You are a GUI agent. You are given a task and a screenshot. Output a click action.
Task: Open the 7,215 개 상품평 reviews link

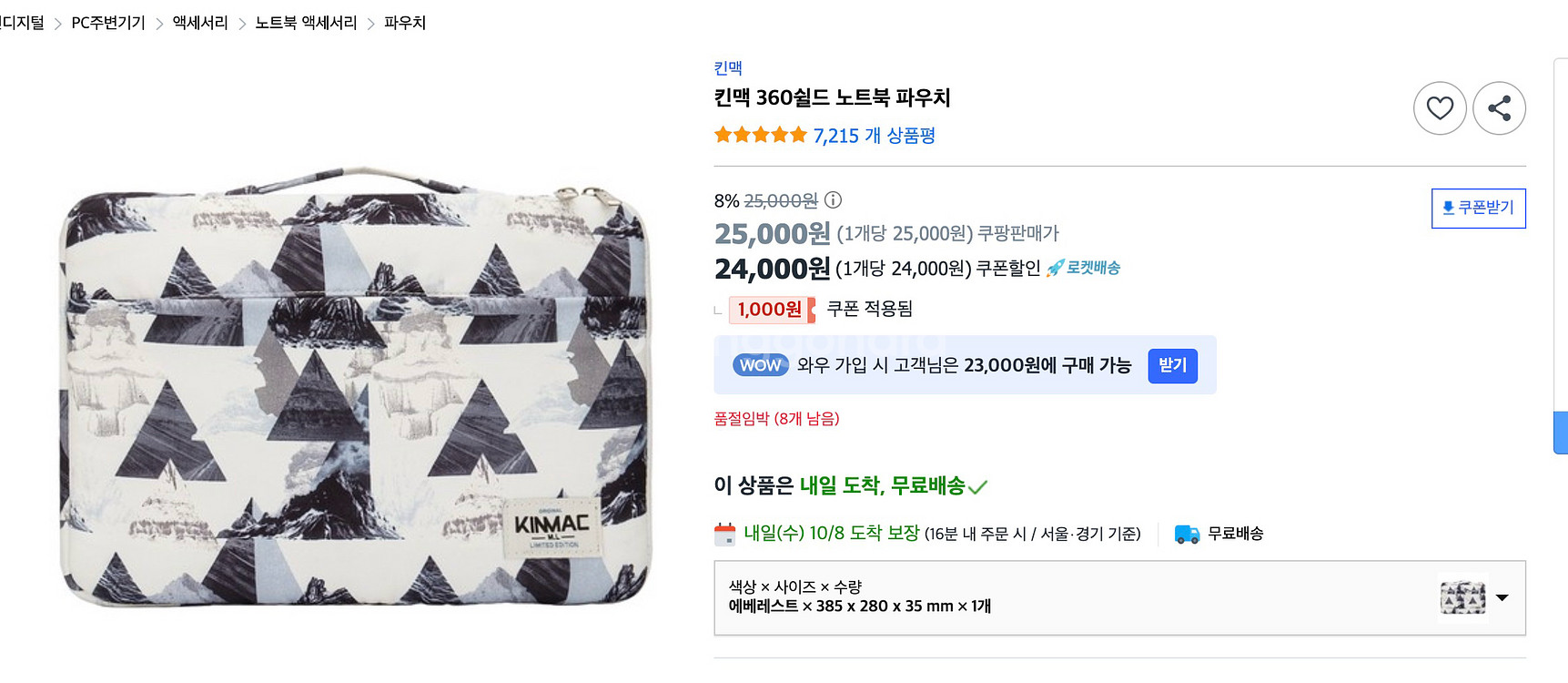tap(874, 136)
